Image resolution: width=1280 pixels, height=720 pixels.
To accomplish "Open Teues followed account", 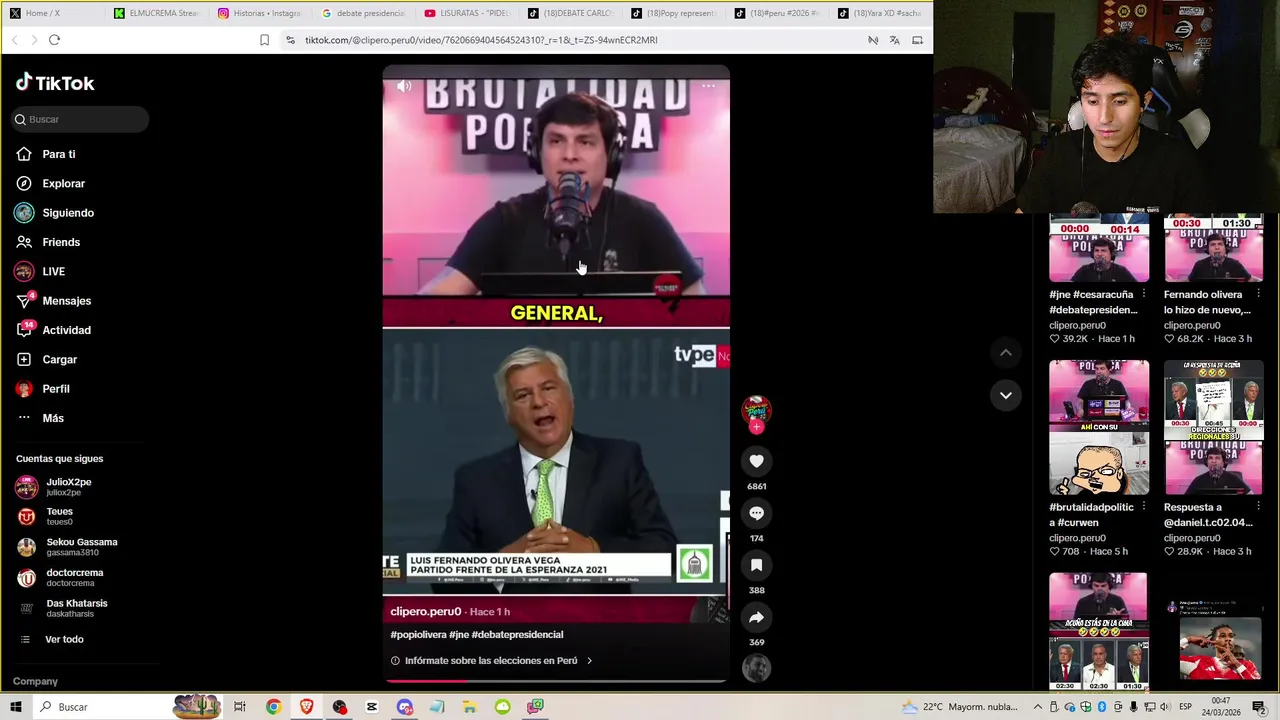I will [59, 516].
